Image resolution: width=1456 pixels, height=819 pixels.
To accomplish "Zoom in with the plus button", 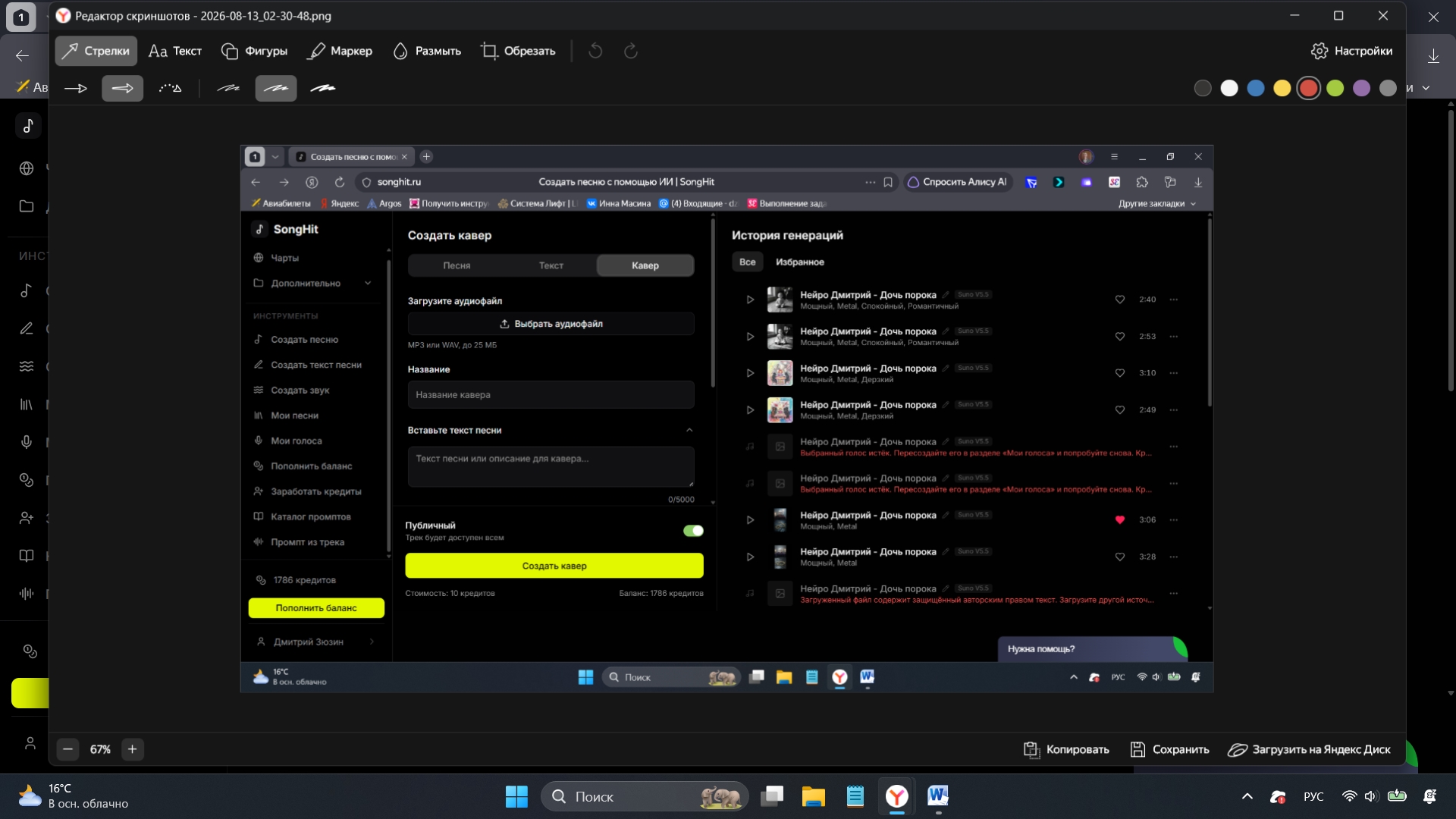I will 132,749.
